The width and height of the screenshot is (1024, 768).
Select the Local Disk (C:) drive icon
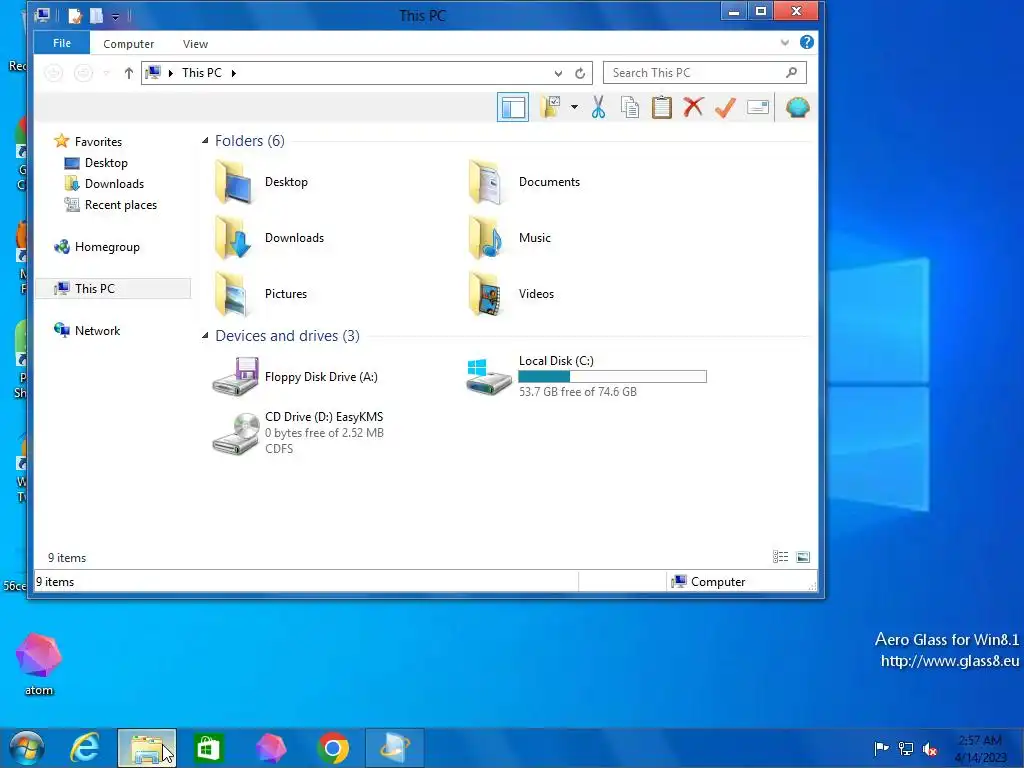point(489,377)
